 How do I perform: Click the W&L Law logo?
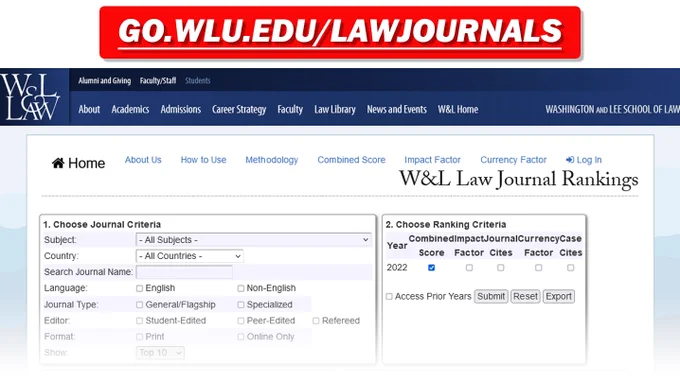pyautogui.click(x=30, y=97)
